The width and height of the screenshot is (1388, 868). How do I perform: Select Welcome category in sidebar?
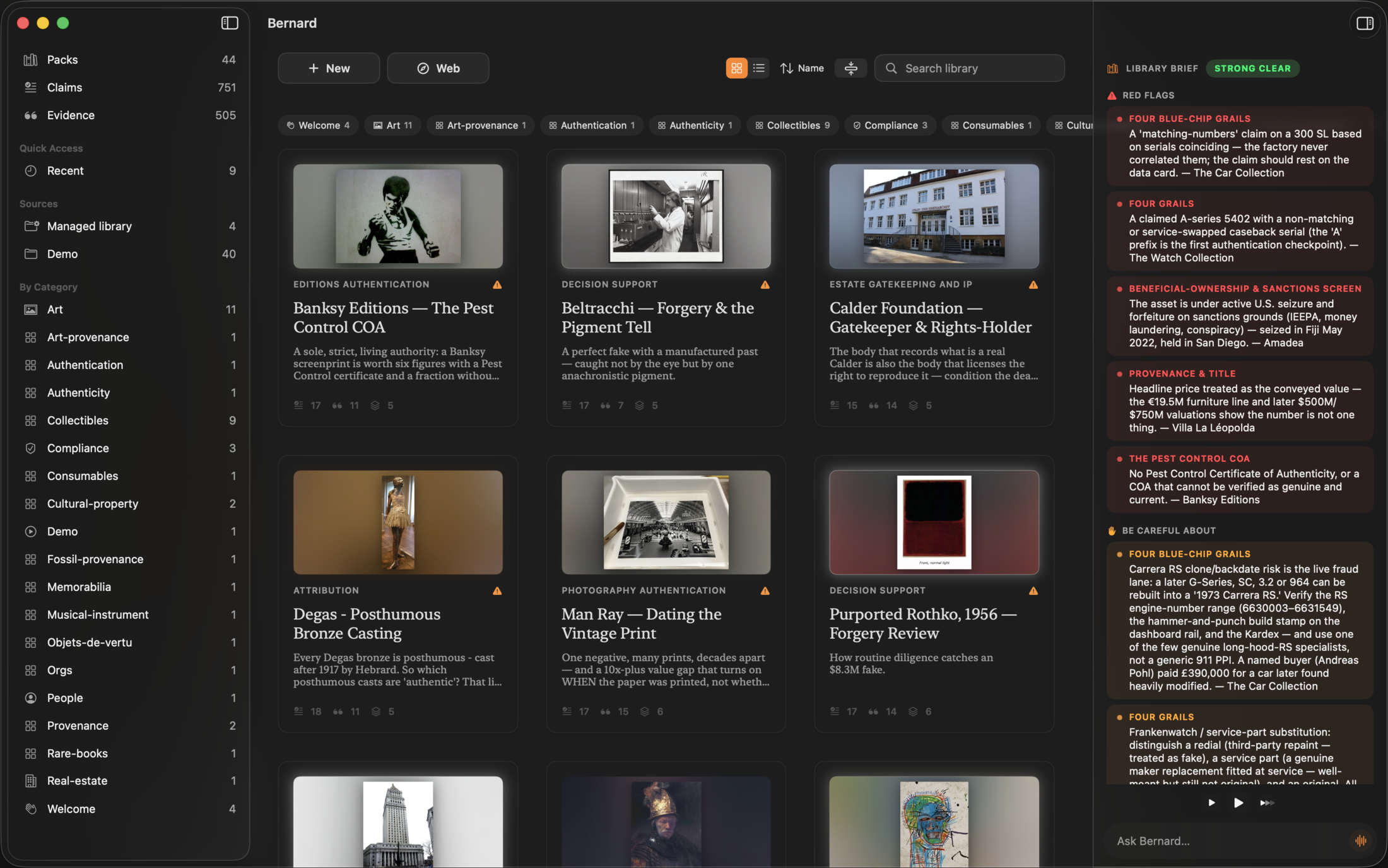tap(129, 809)
